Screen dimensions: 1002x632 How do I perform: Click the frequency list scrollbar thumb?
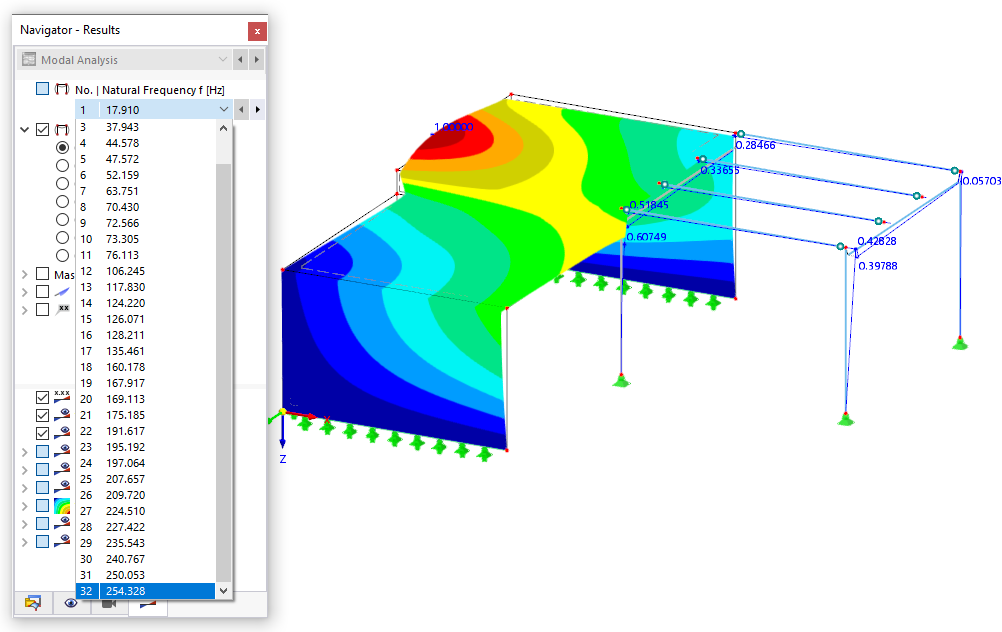(224, 373)
